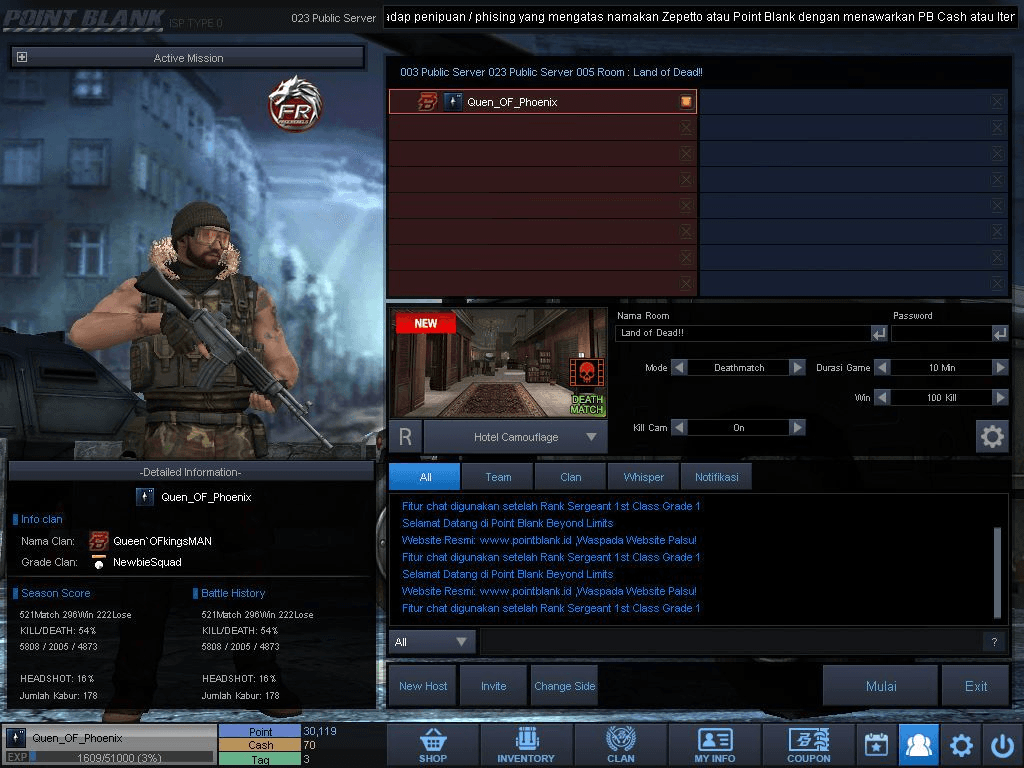Switch to Notifikasi tab
Image resolution: width=1024 pixels, height=768 pixels.
[716, 477]
